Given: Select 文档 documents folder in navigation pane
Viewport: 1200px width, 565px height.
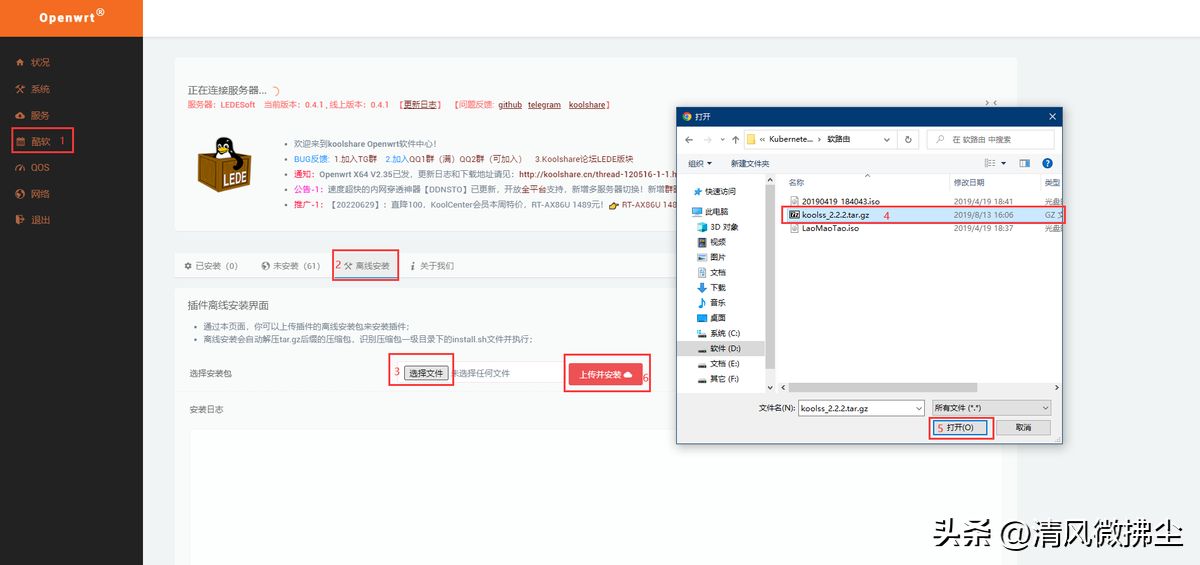Looking at the screenshot, I should point(711,272).
